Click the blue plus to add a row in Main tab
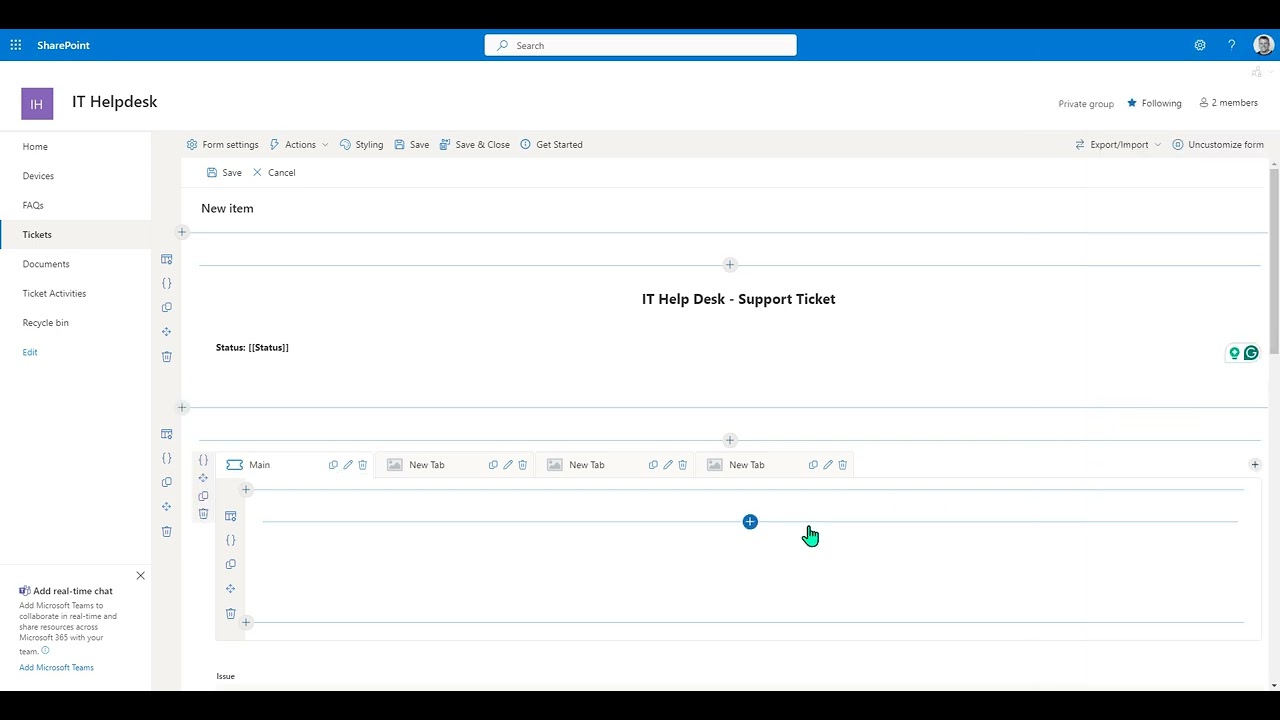Image resolution: width=1280 pixels, height=720 pixels. click(750, 522)
